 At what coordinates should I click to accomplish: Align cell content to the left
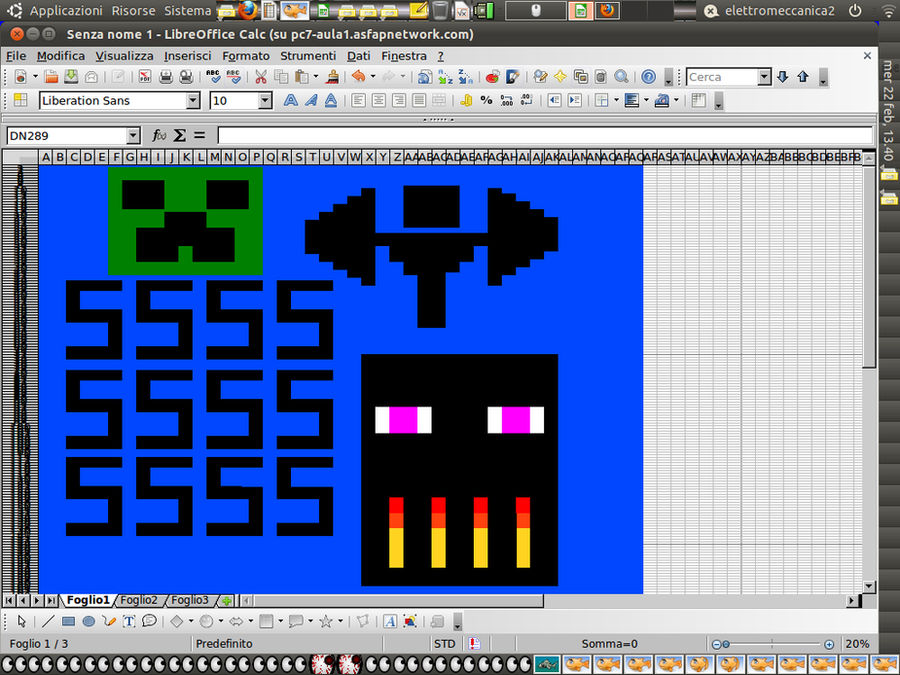pos(358,100)
